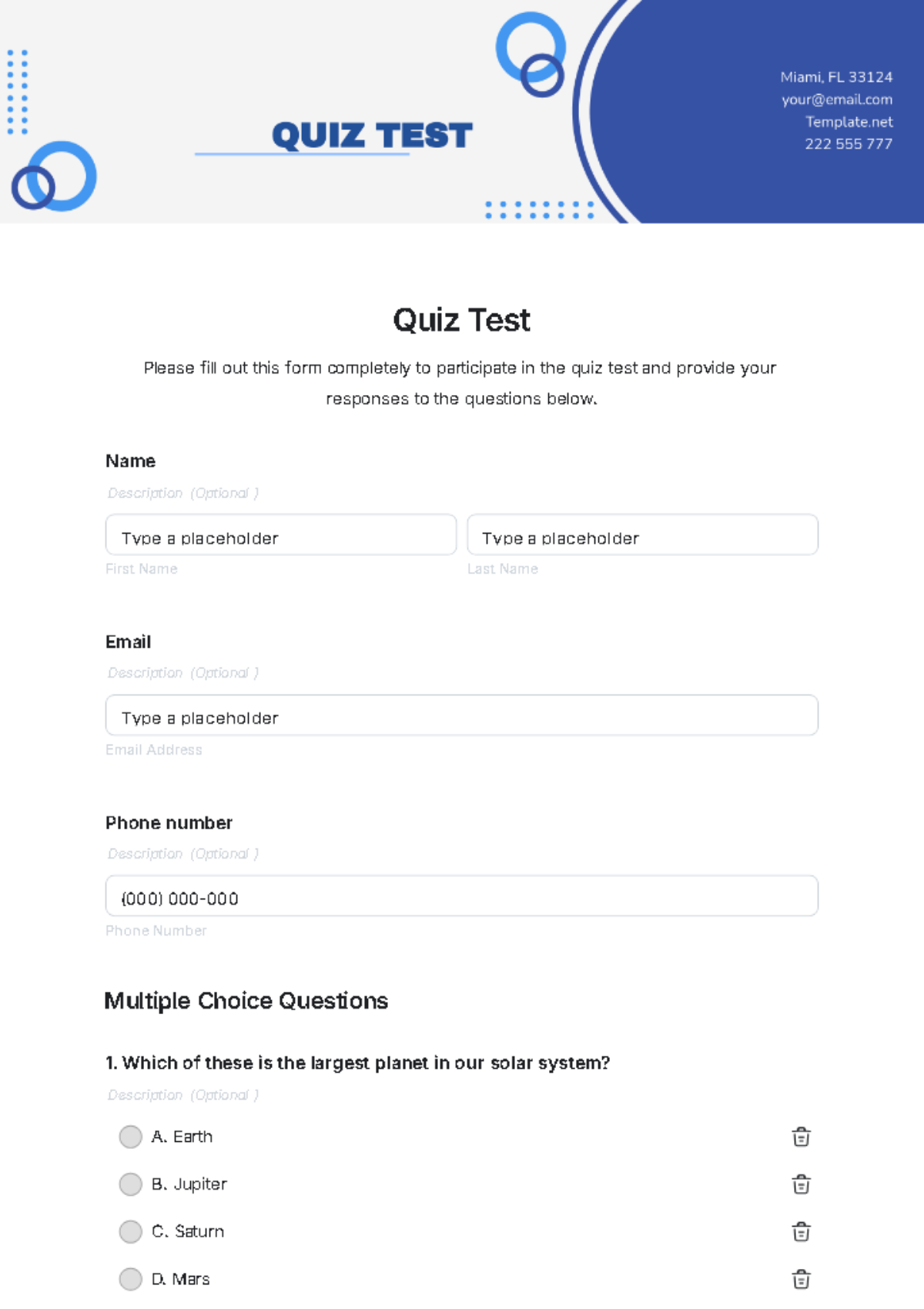
Task: Select the 'D. Mars' radio option
Action: coord(131,1279)
